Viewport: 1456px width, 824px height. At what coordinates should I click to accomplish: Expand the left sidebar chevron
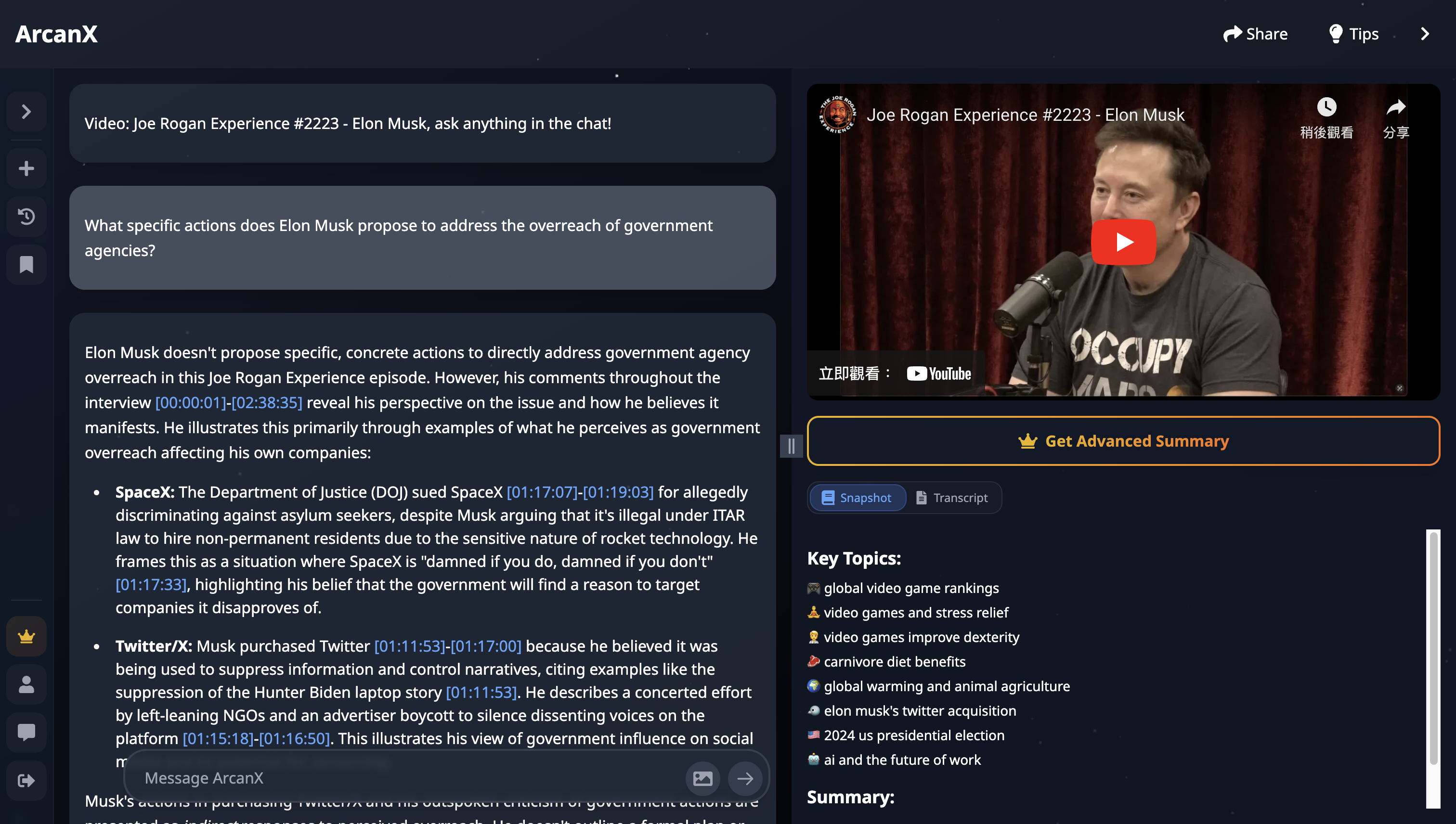coord(26,112)
